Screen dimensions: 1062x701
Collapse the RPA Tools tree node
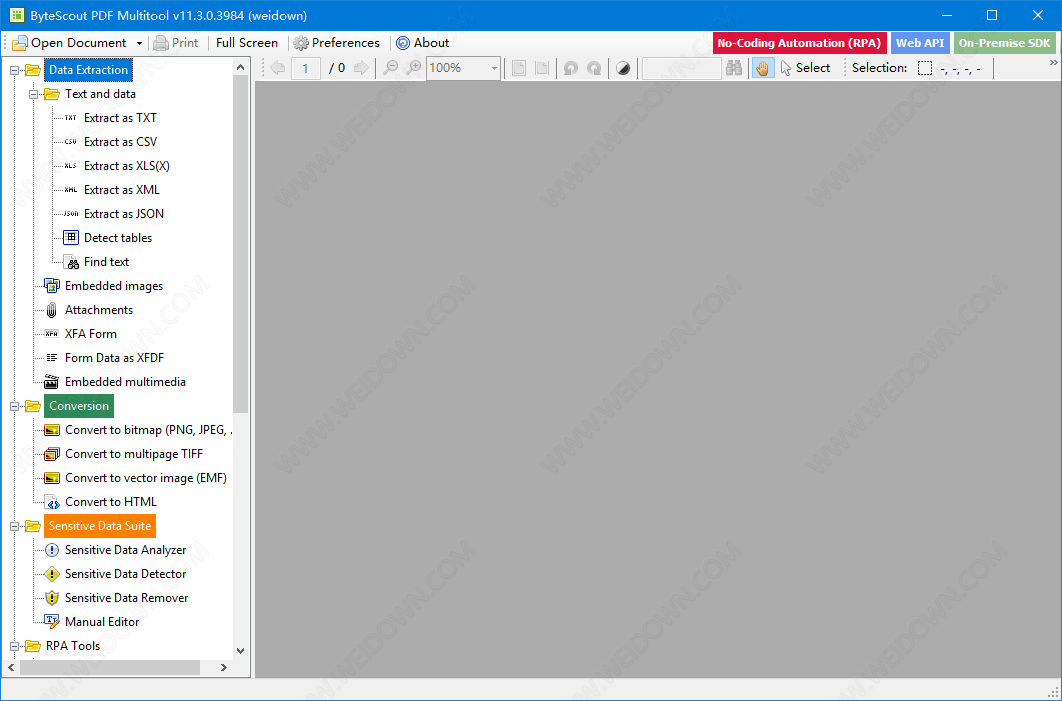pos(14,646)
